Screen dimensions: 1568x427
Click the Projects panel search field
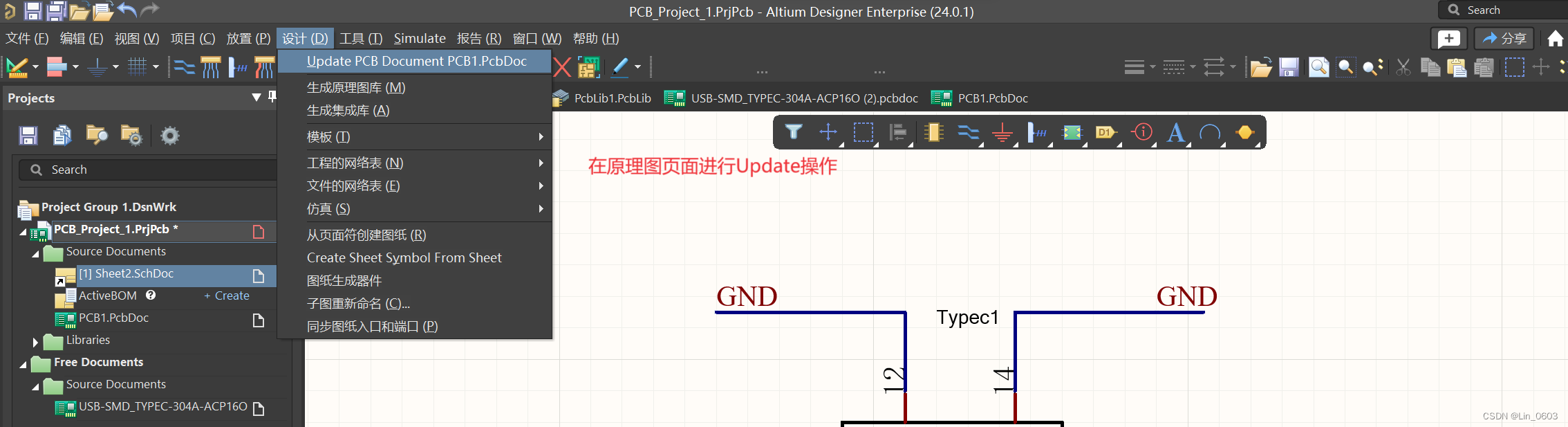coord(148,170)
